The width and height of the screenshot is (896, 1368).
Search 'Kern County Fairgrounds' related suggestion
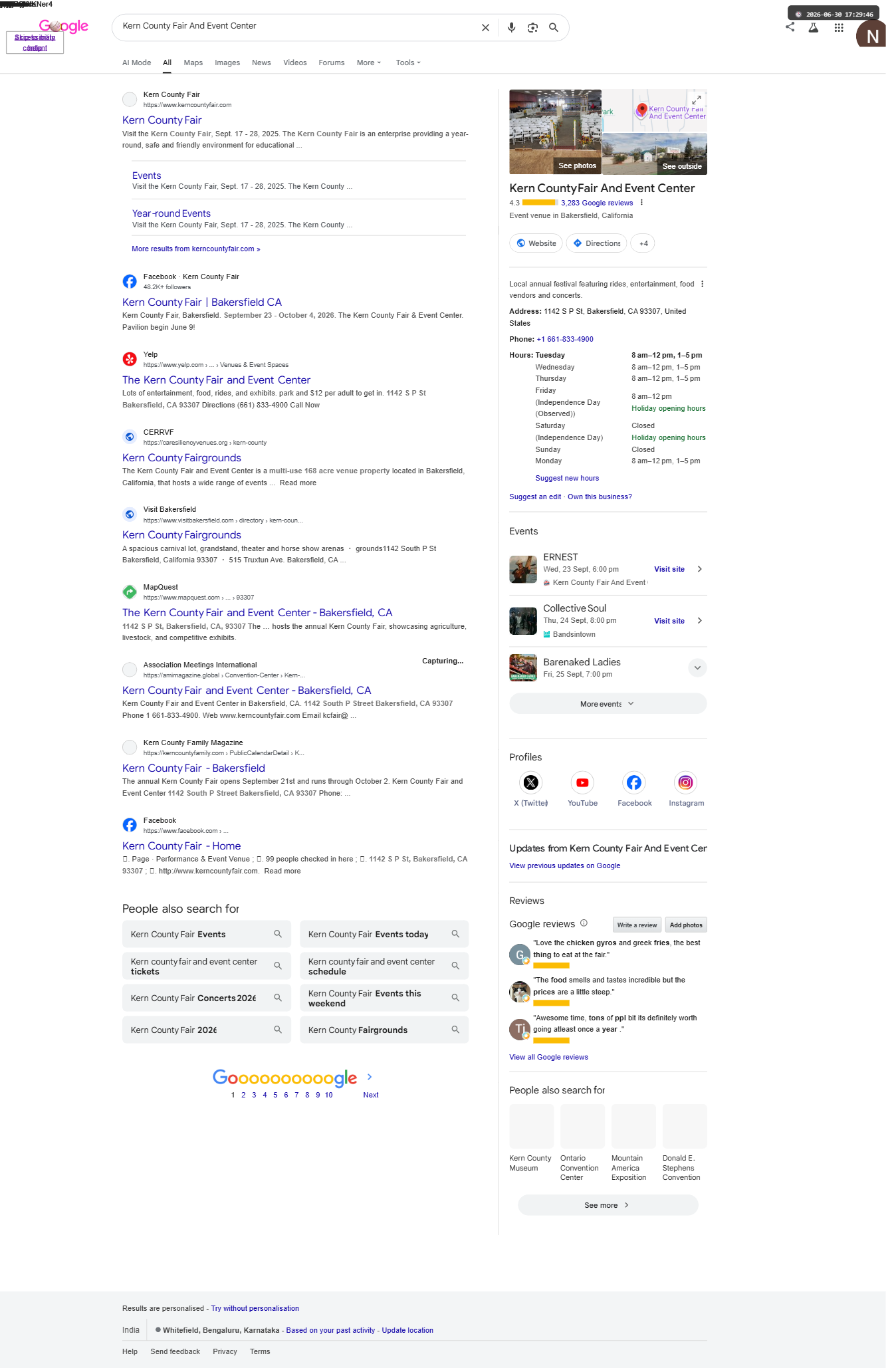[384, 1030]
